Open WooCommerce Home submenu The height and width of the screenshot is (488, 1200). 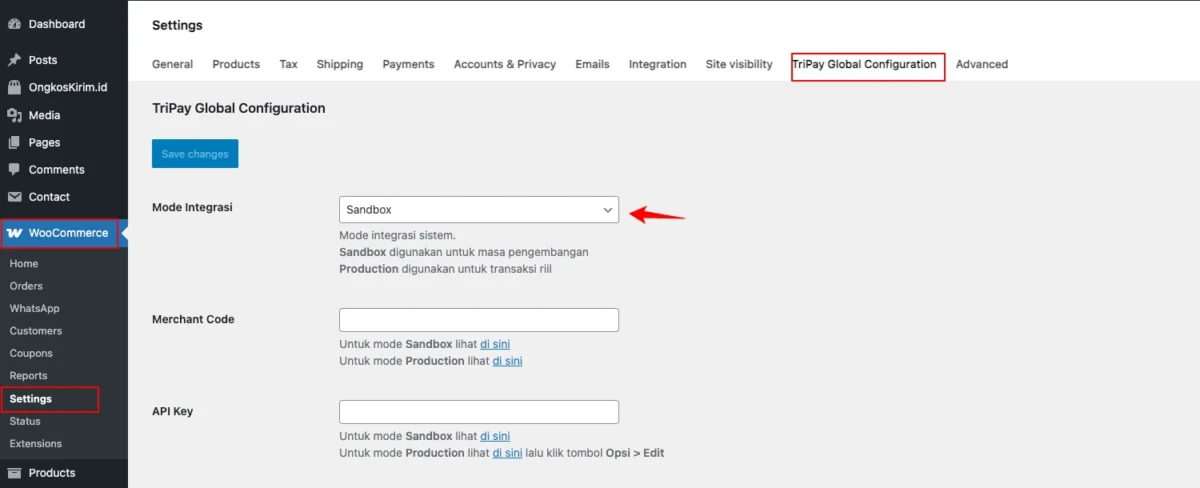pyautogui.click(x=24, y=264)
